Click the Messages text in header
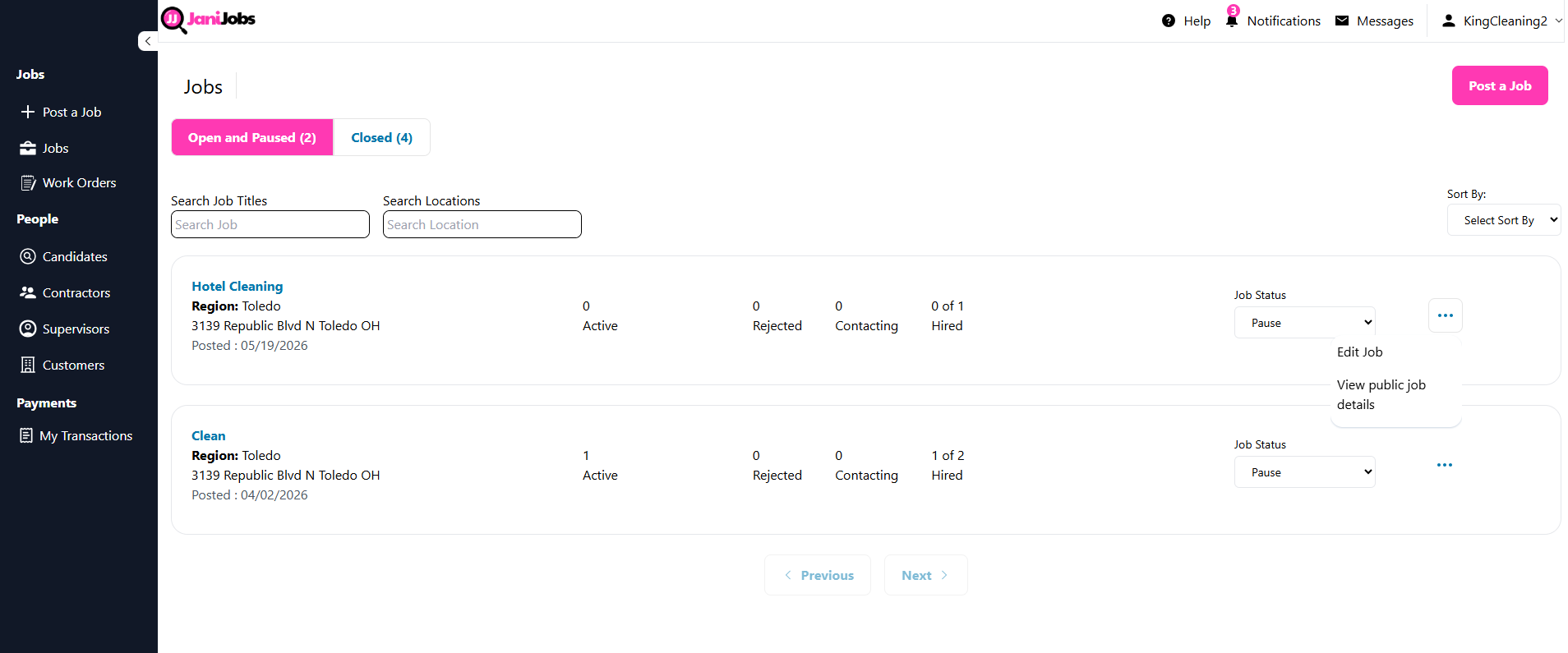The height and width of the screenshot is (653, 1568). pos(1385,21)
